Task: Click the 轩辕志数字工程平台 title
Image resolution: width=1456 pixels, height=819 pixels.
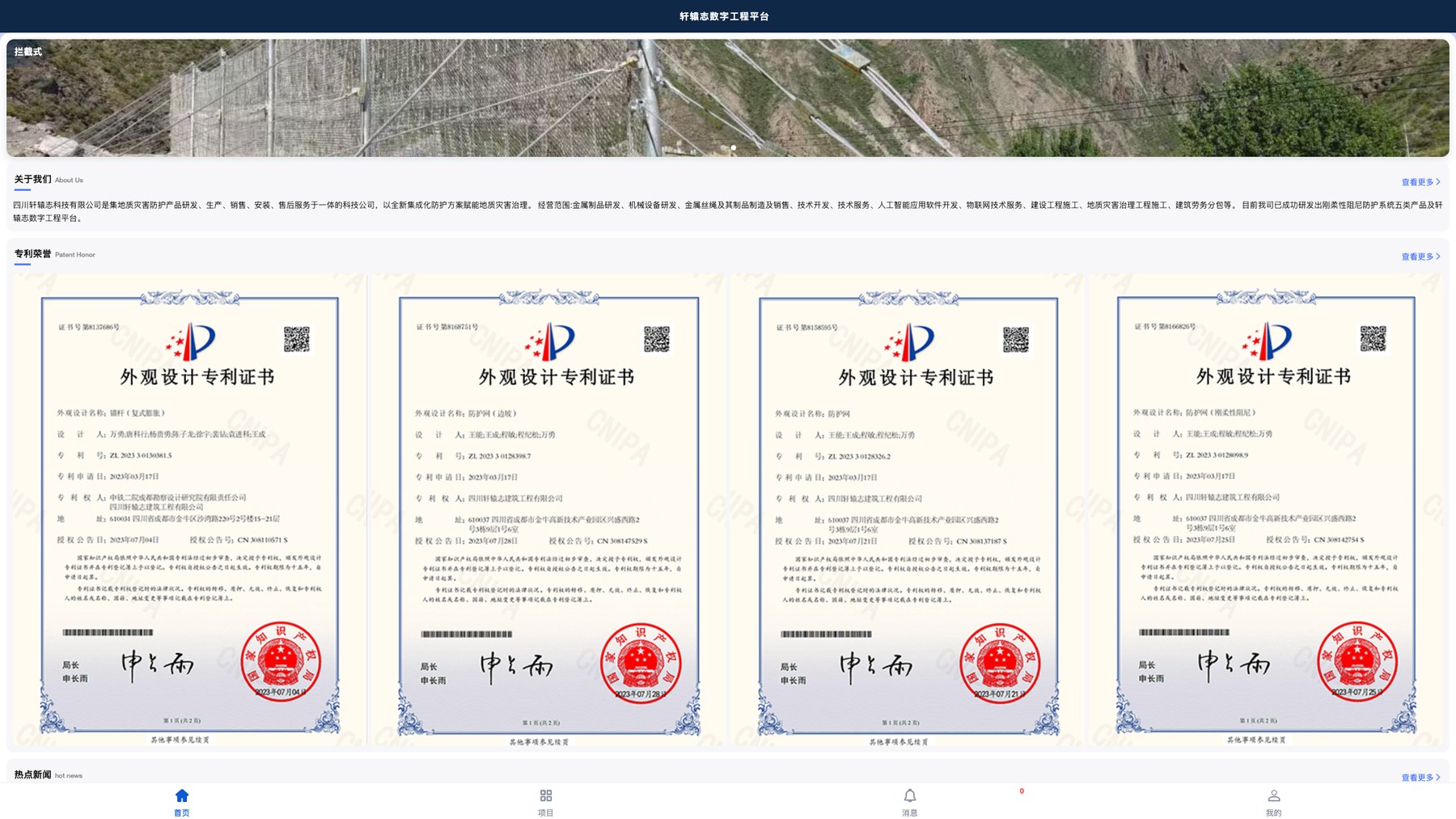Action: [x=724, y=16]
